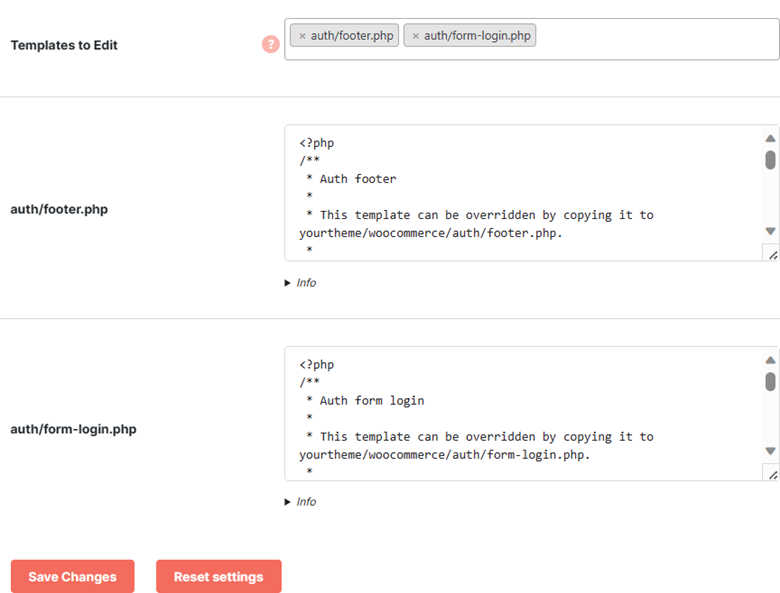Viewport: 780px width, 593px height.
Task: Click Reset settings button
Action: pos(219,576)
